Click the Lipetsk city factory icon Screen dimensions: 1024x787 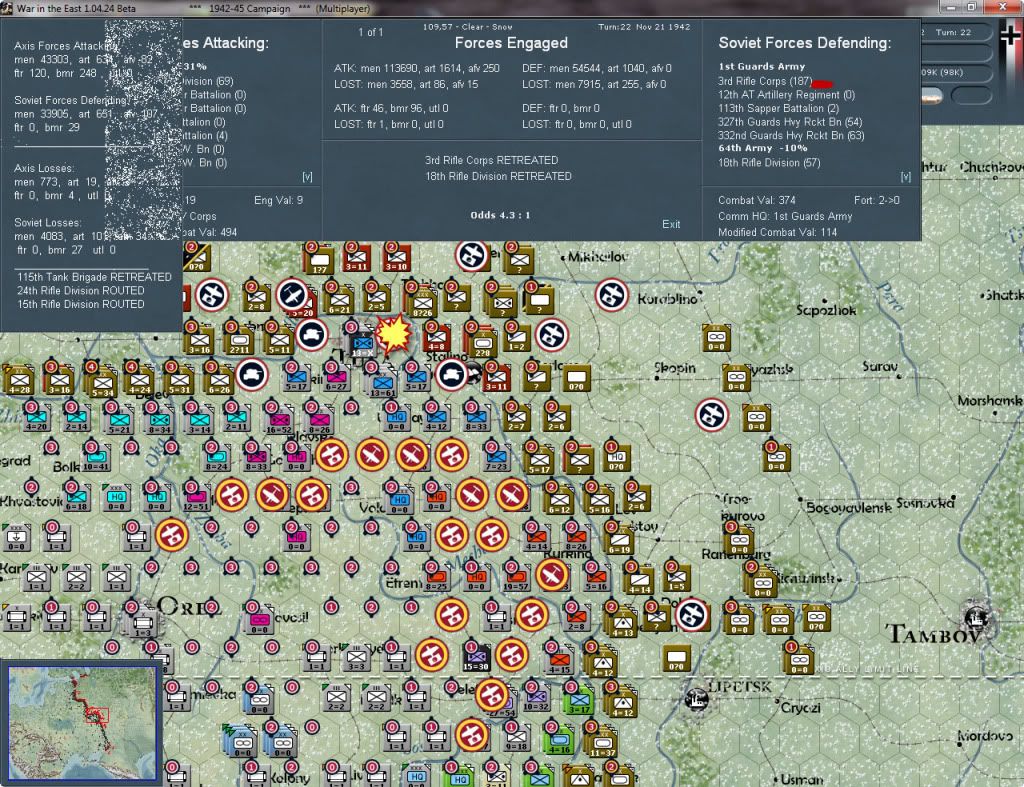click(x=696, y=699)
